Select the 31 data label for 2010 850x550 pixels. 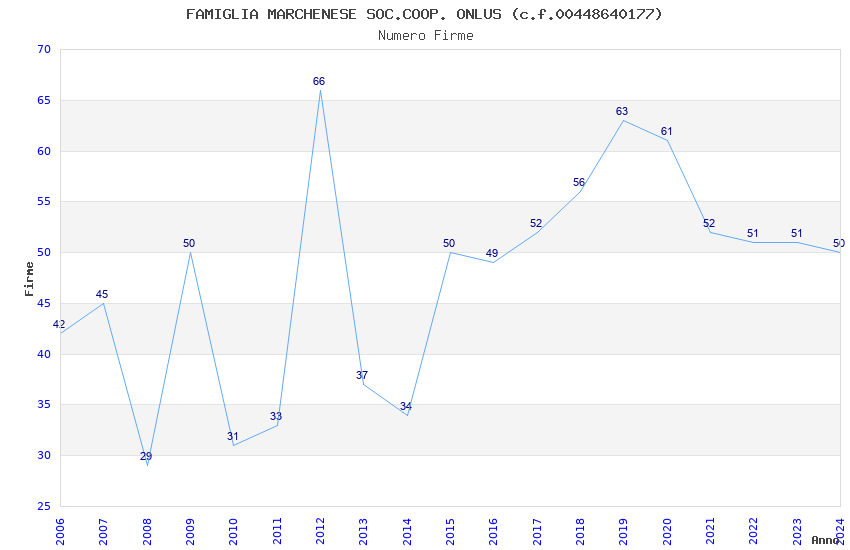pos(233,436)
